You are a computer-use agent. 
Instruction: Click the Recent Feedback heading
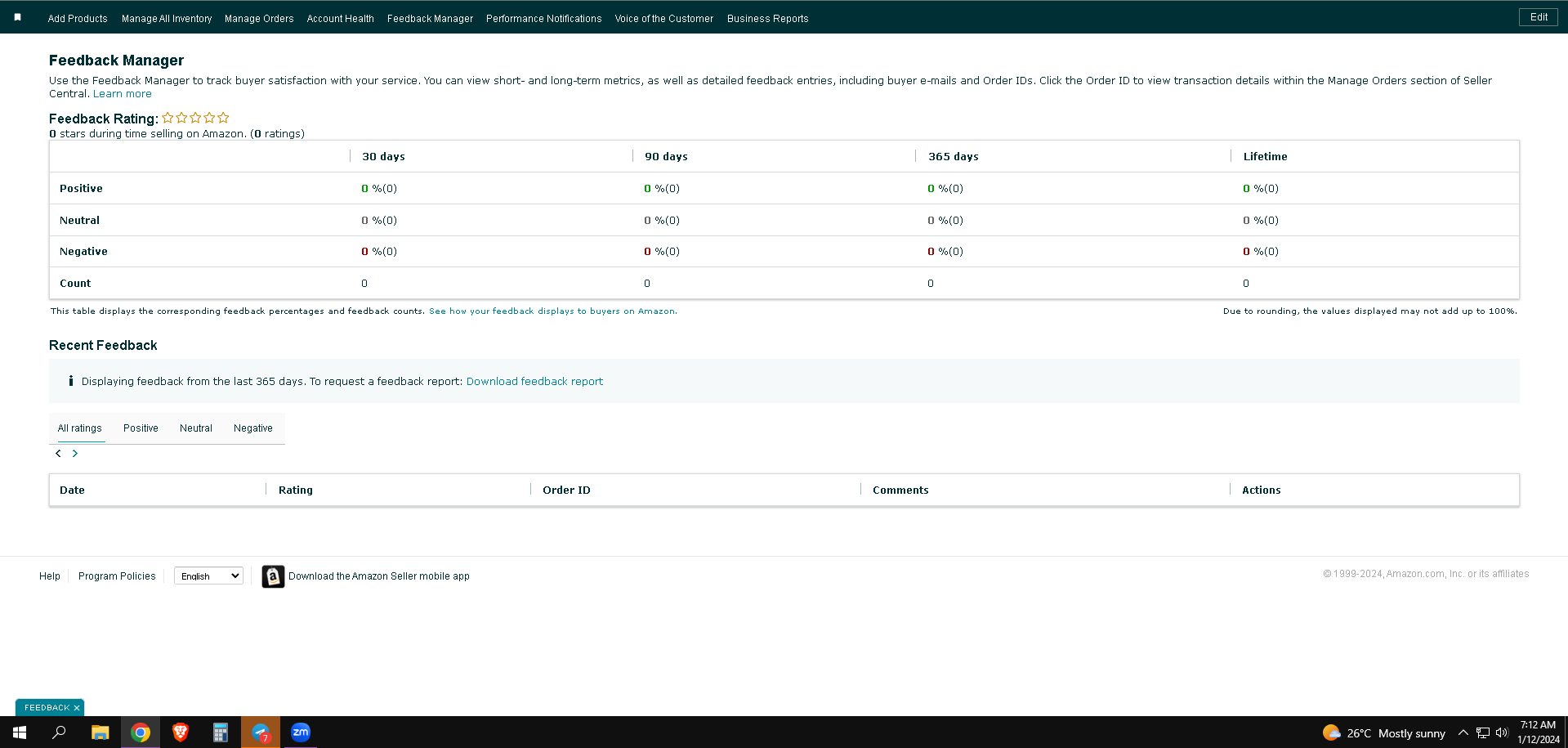point(103,346)
